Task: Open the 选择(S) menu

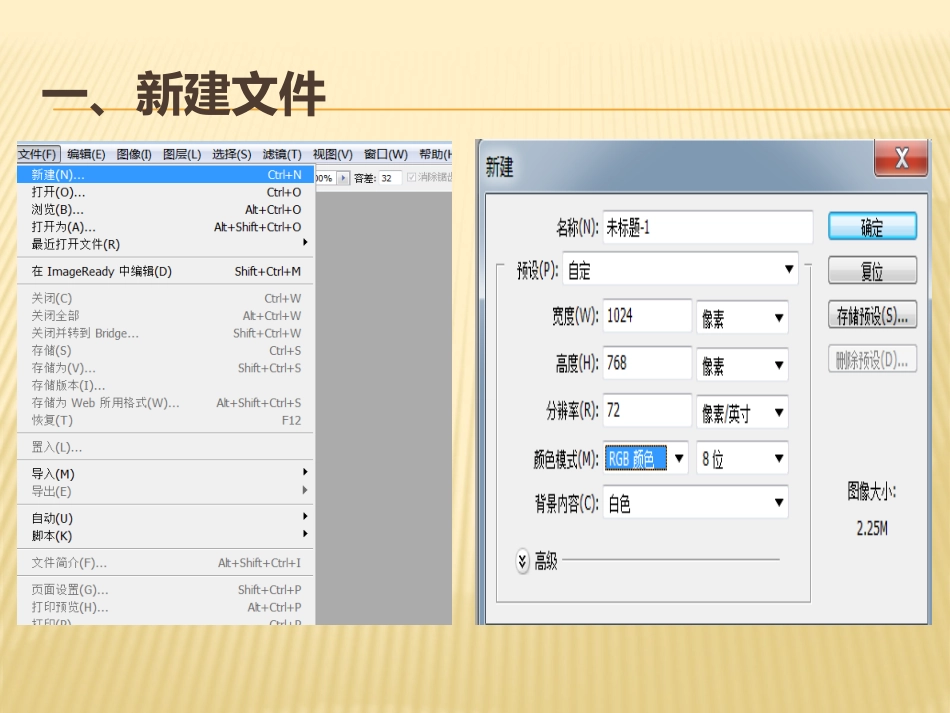Action: [x=231, y=154]
